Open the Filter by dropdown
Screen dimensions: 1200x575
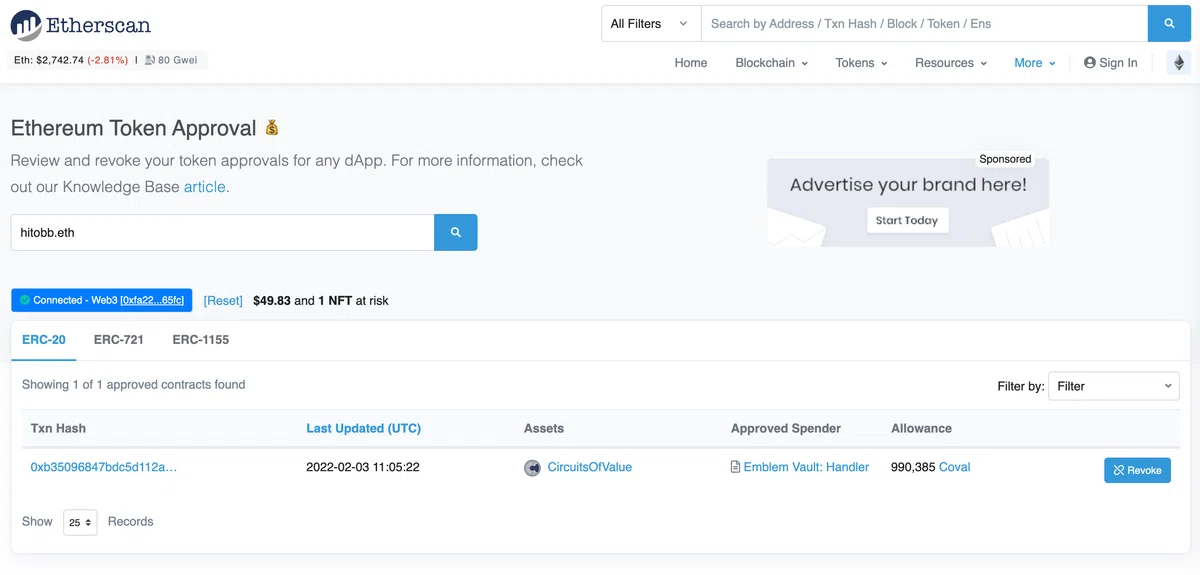(x=1113, y=386)
